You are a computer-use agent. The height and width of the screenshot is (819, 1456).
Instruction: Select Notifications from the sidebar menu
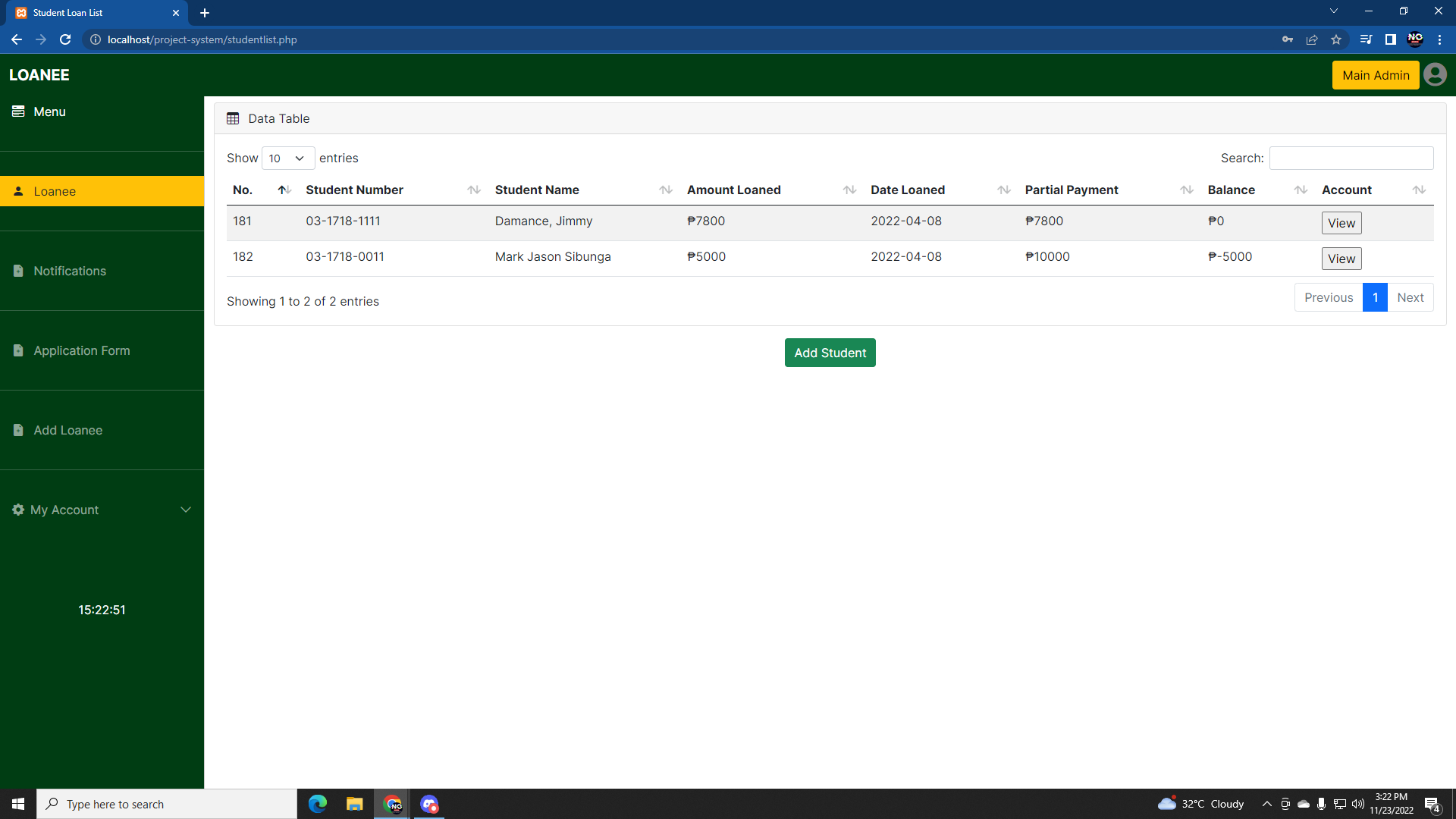(x=70, y=271)
